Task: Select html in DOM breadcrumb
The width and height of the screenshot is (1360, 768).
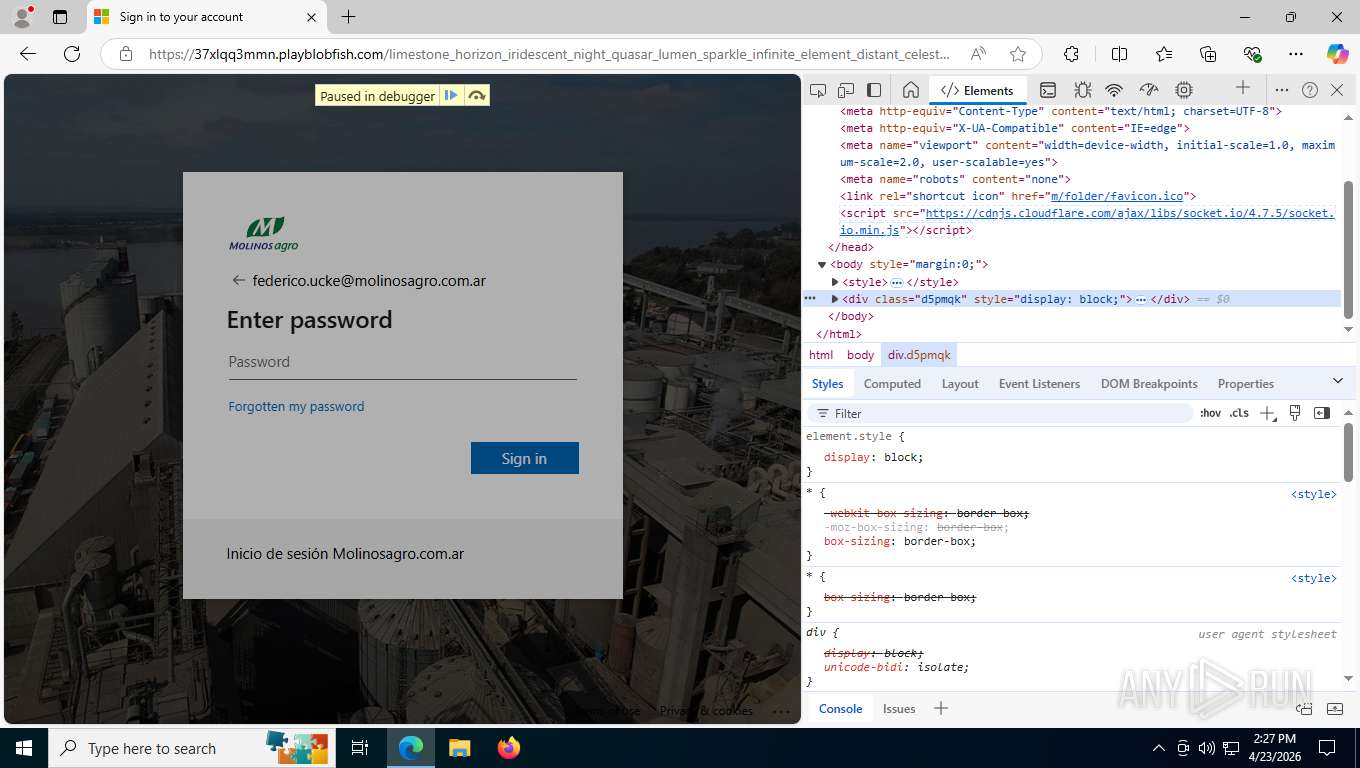Action: [821, 355]
